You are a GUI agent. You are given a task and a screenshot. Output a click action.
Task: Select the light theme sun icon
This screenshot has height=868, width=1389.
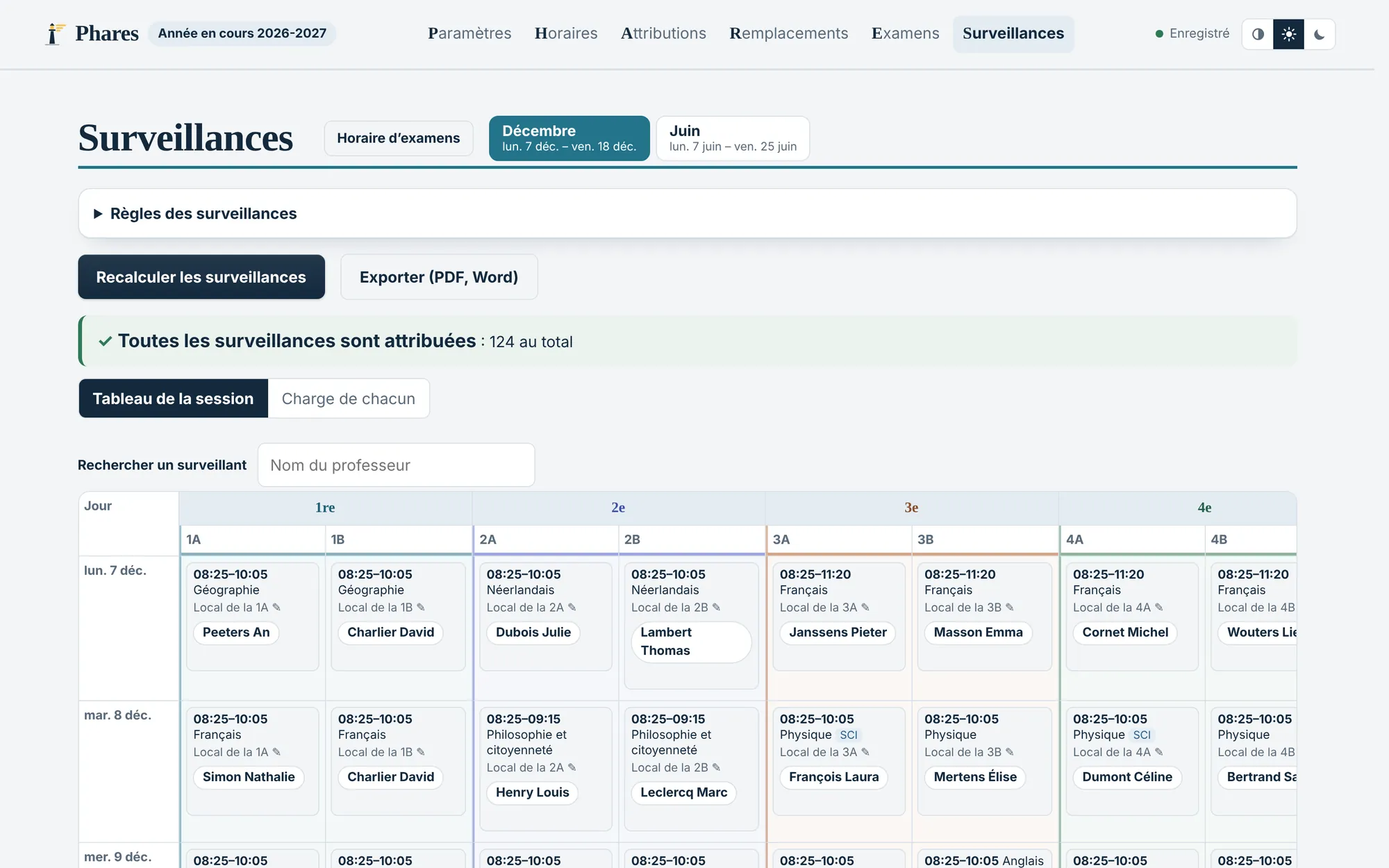click(x=1288, y=34)
